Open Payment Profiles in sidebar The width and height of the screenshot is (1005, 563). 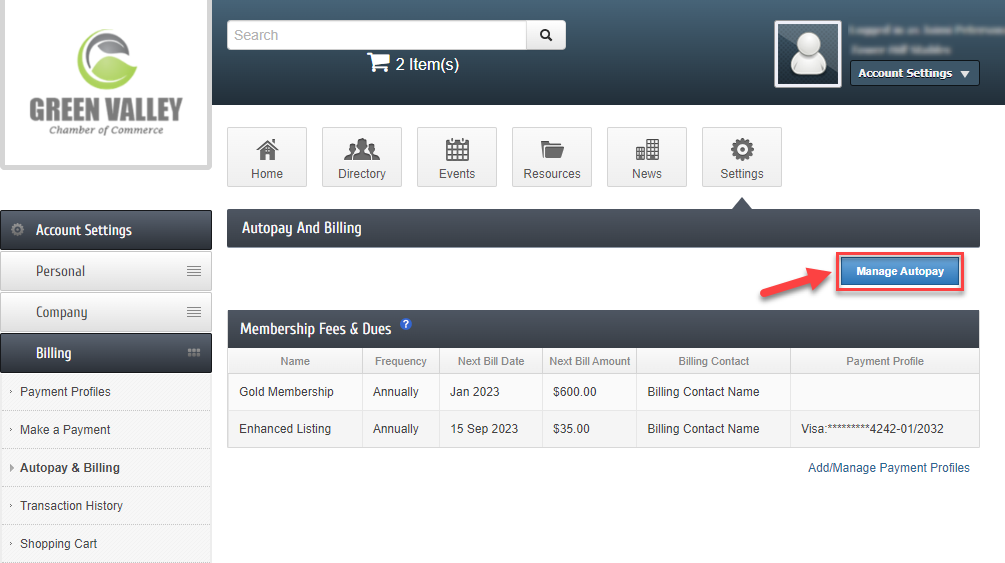click(65, 392)
